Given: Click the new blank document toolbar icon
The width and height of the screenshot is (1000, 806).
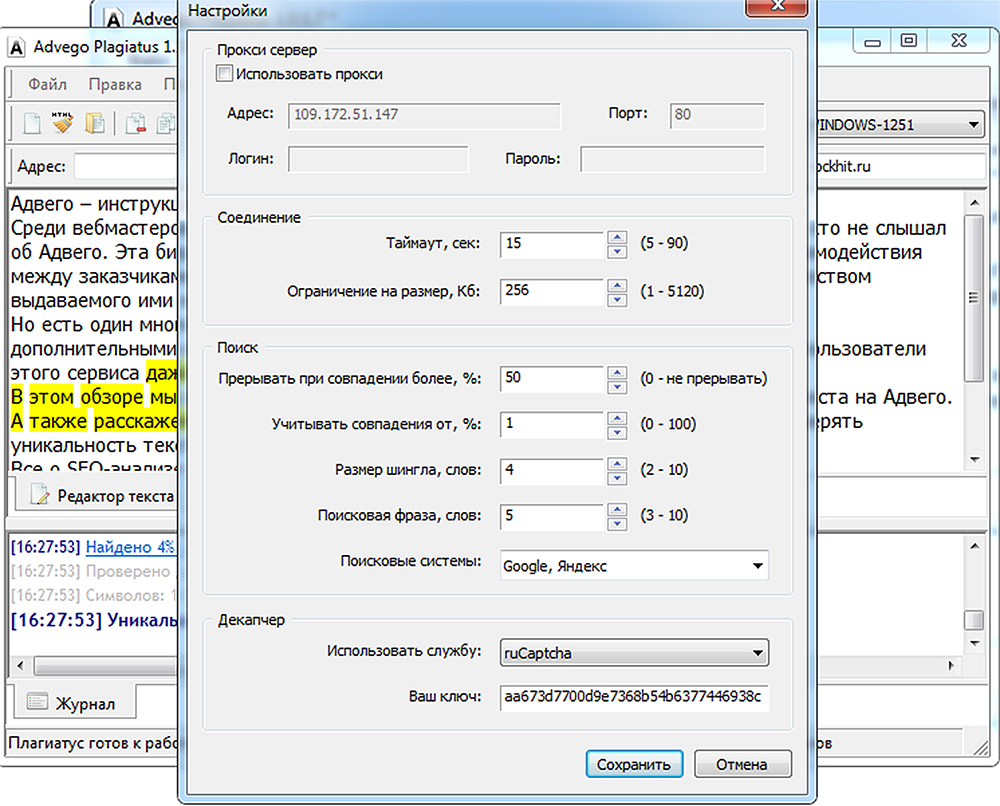Looking at the screenshot, I should pyautogui.click(x=34, y=125).
